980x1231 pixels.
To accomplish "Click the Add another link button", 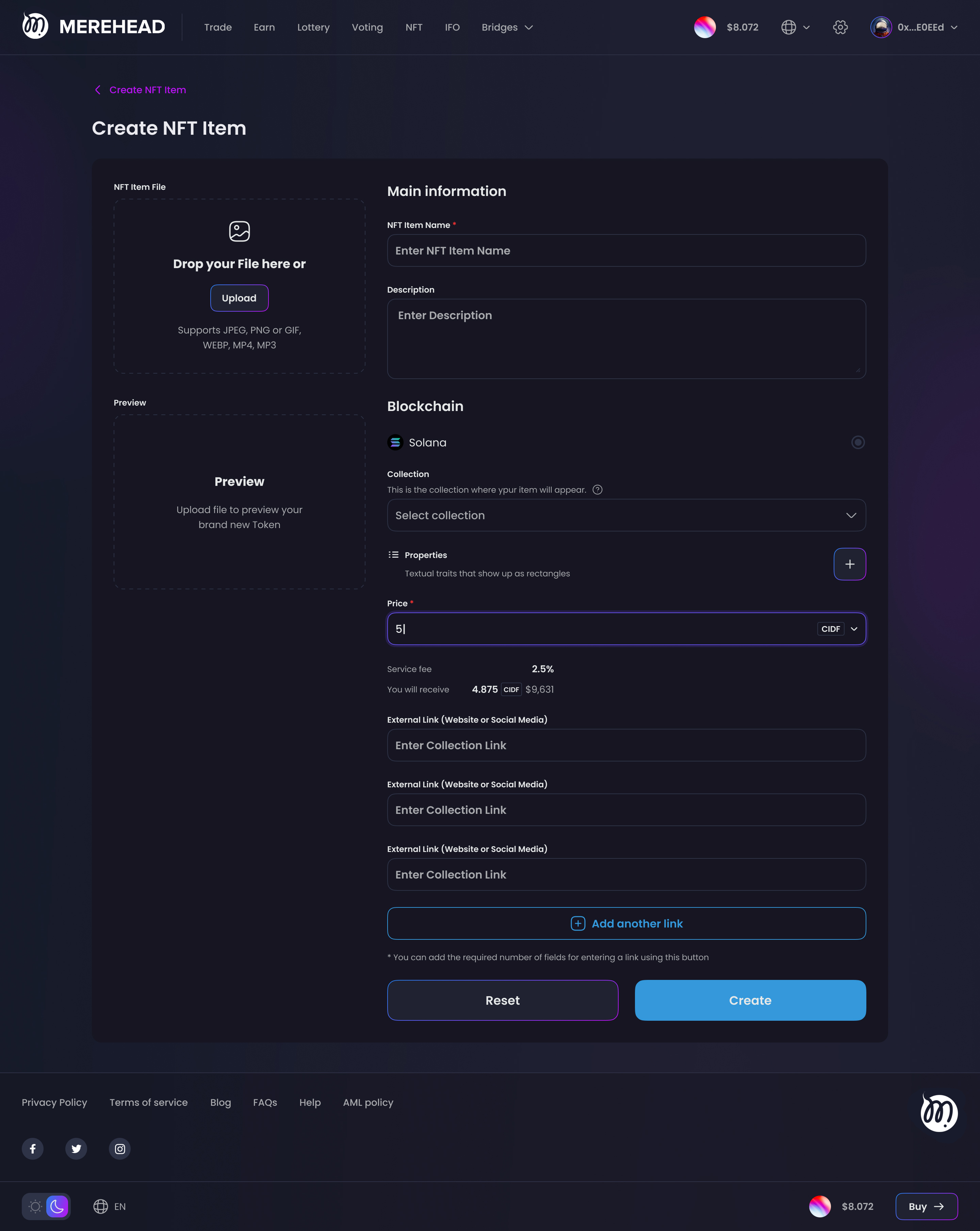I will (626, 923).
